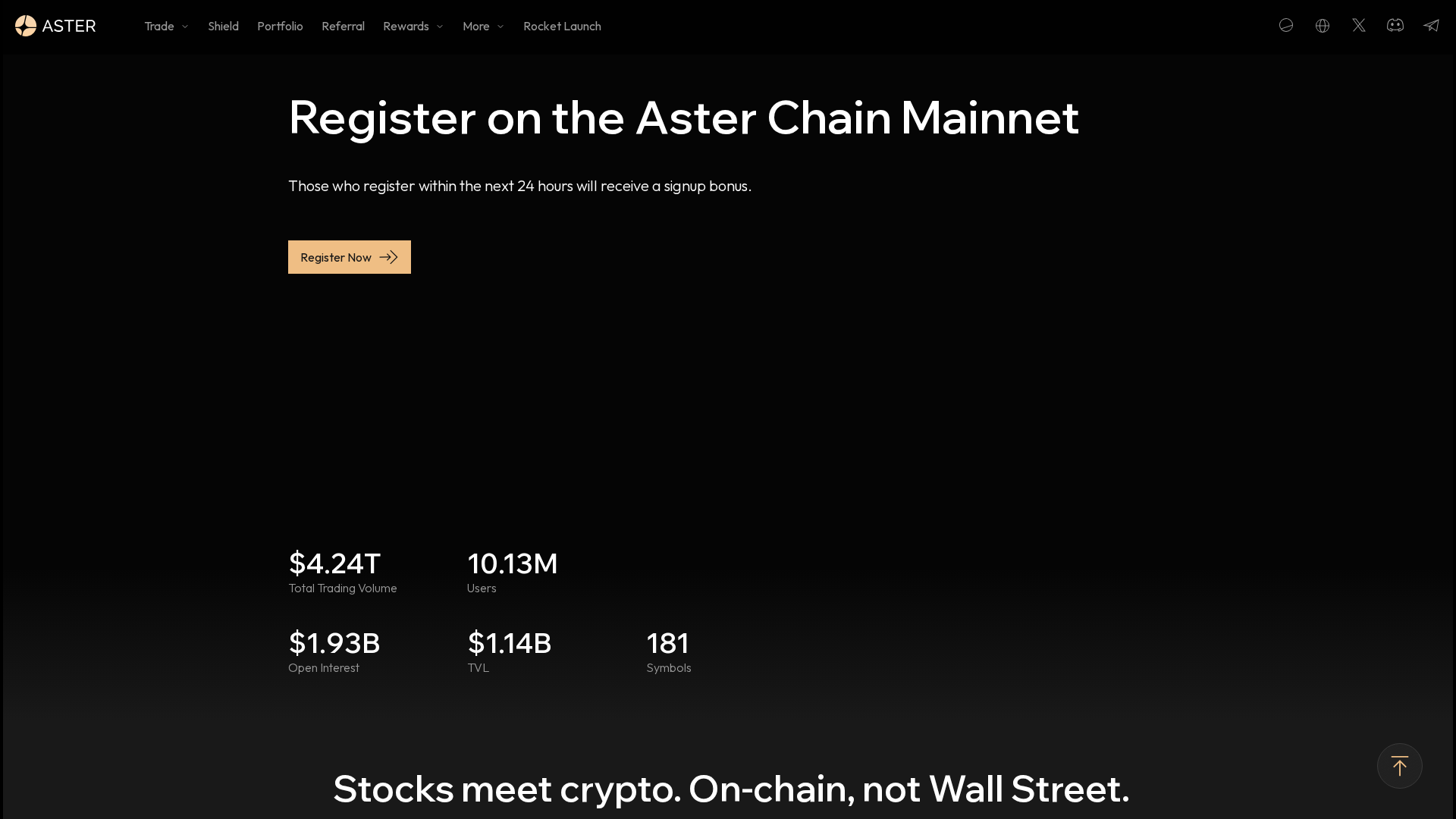Select Shield in the navigation bar

223,26
